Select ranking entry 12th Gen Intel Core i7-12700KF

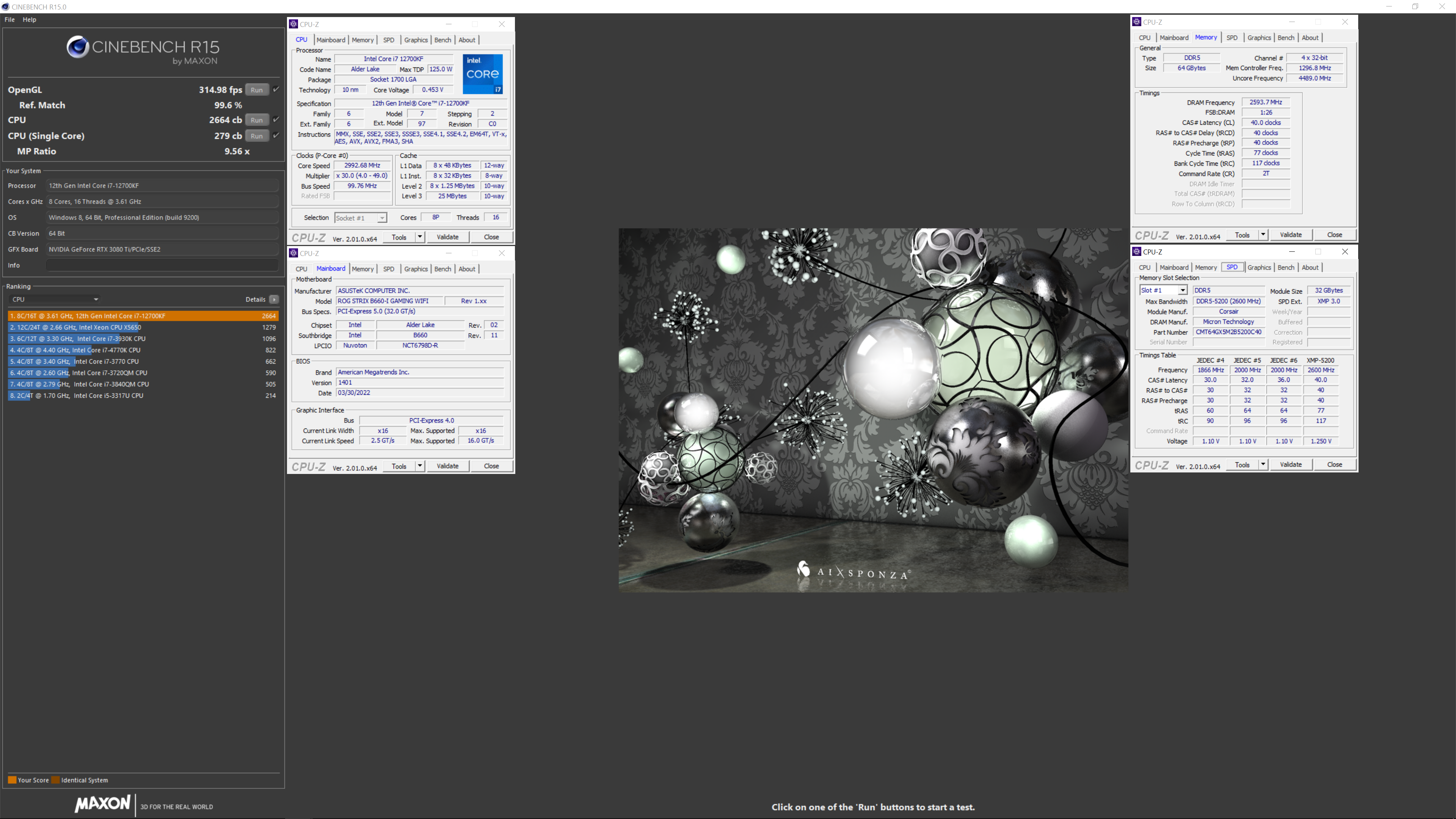pos(143,316)
